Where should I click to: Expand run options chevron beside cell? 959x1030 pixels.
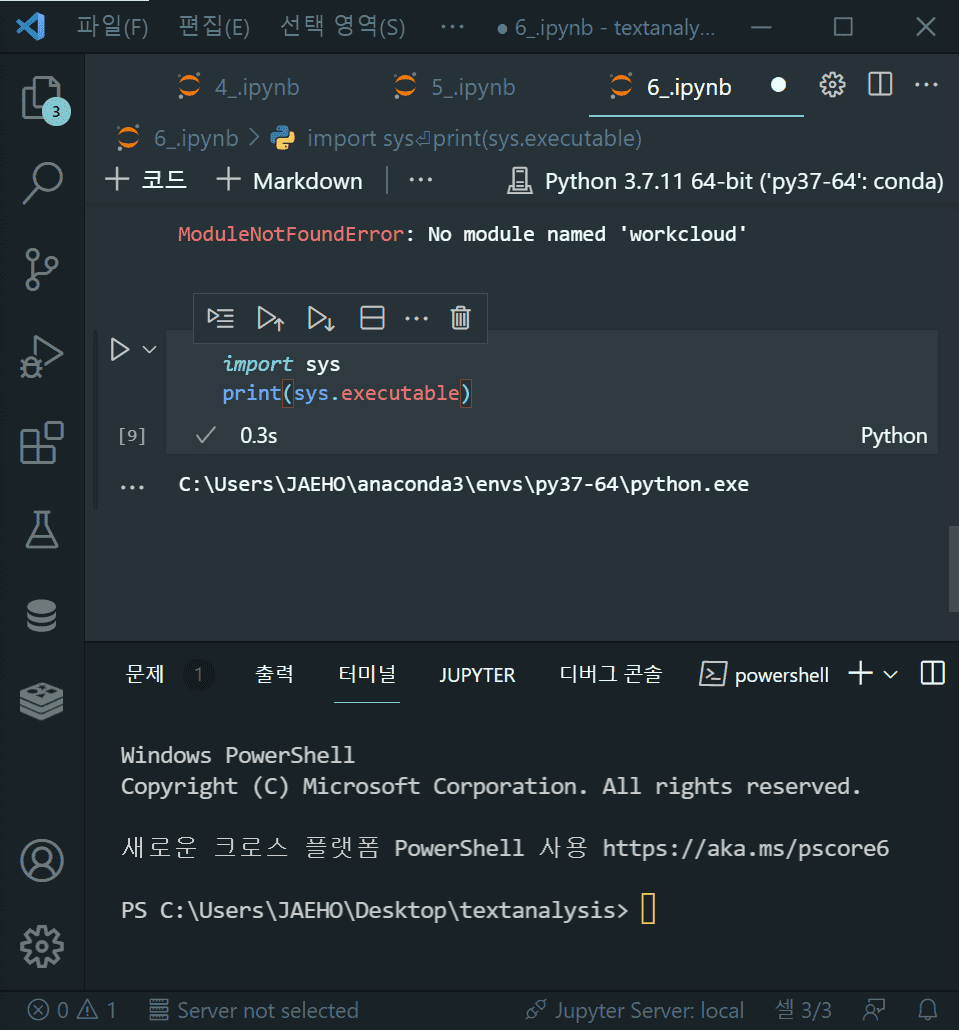150,349
